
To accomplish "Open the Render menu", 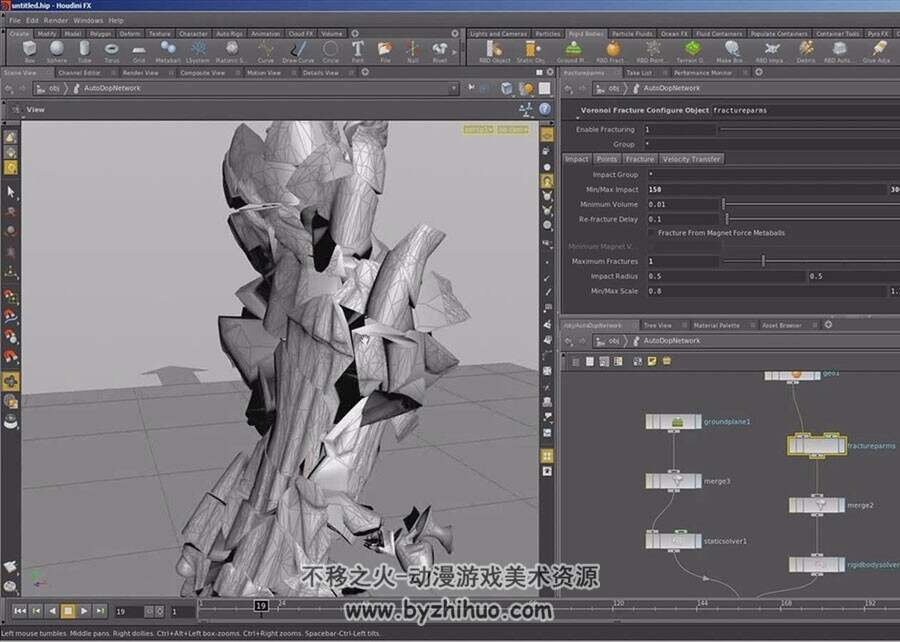I will (56, 20).
